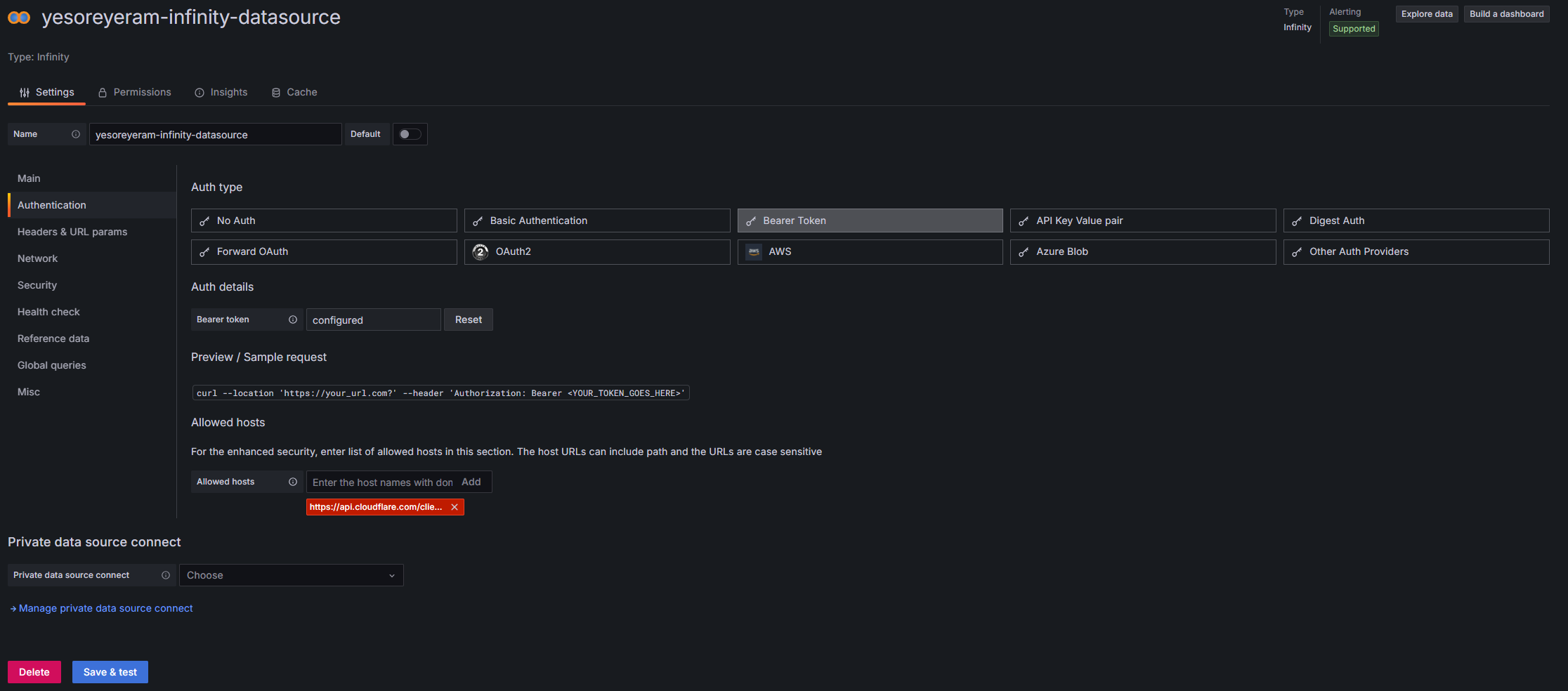The width and height of the screenshot is (1568, 691).
Task: Open the Private data source connect dropdown
Action: point(291,575)
